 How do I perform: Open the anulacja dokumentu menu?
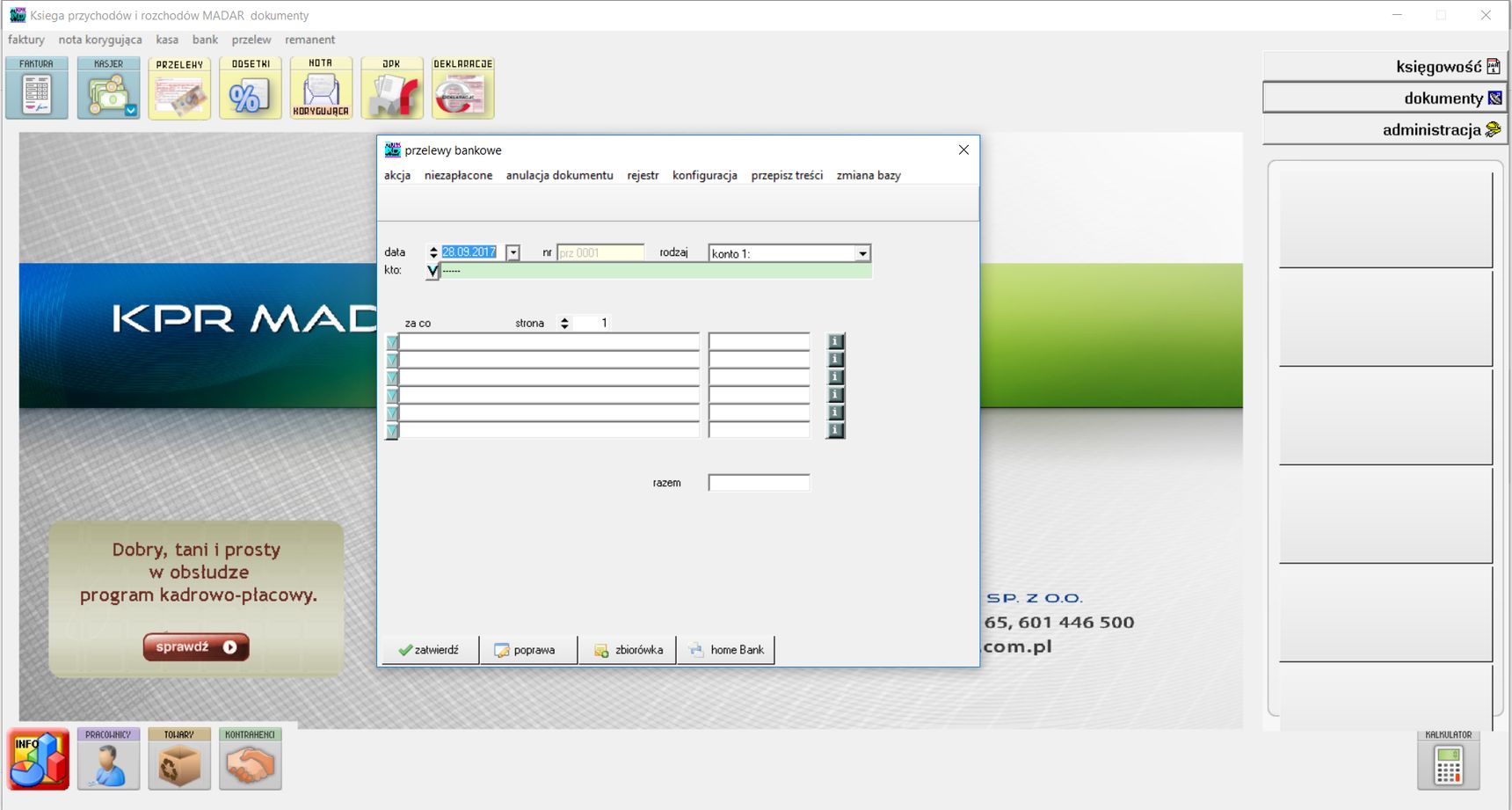click(559, 175)
